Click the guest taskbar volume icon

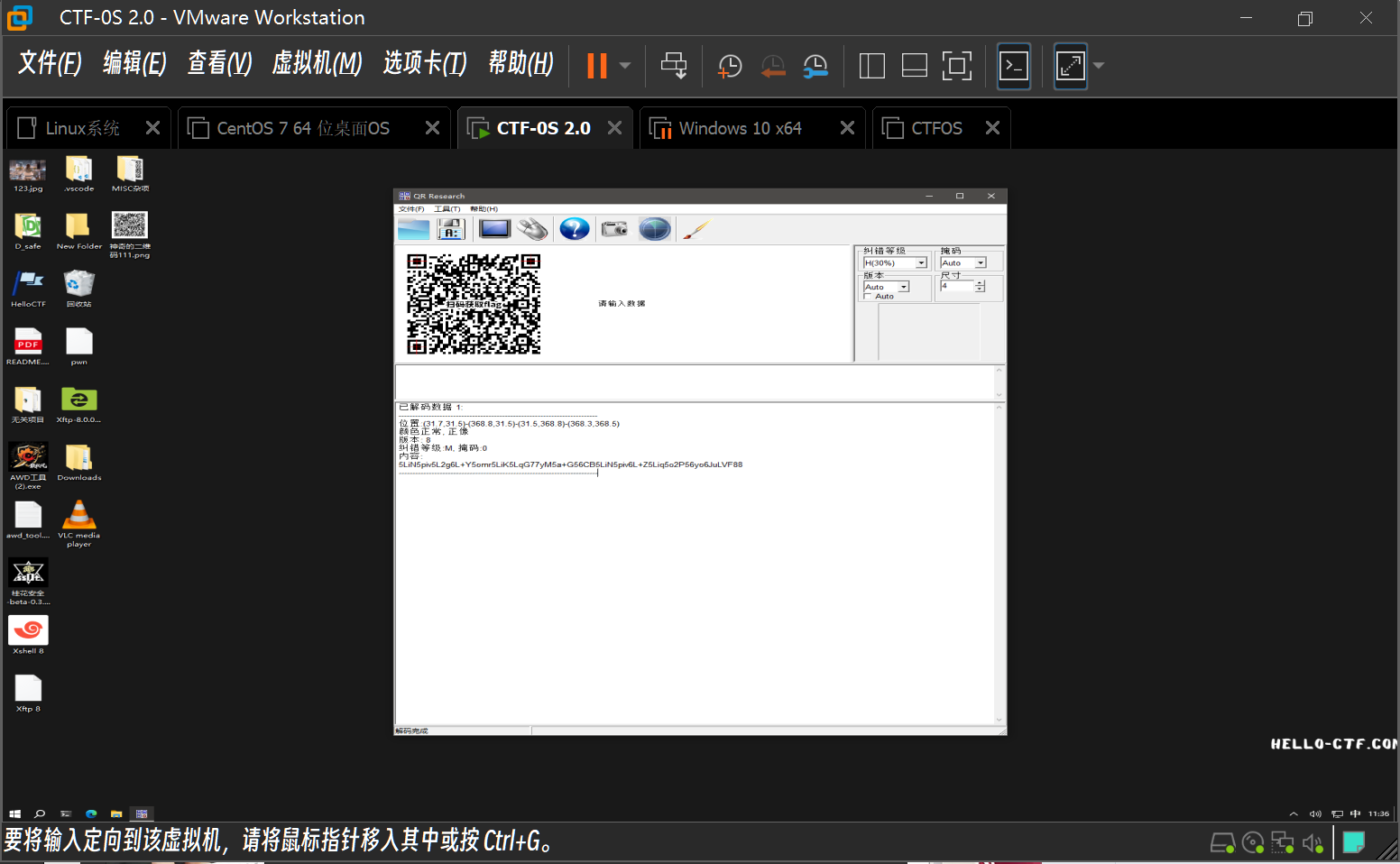click(x=1315, y=813)
